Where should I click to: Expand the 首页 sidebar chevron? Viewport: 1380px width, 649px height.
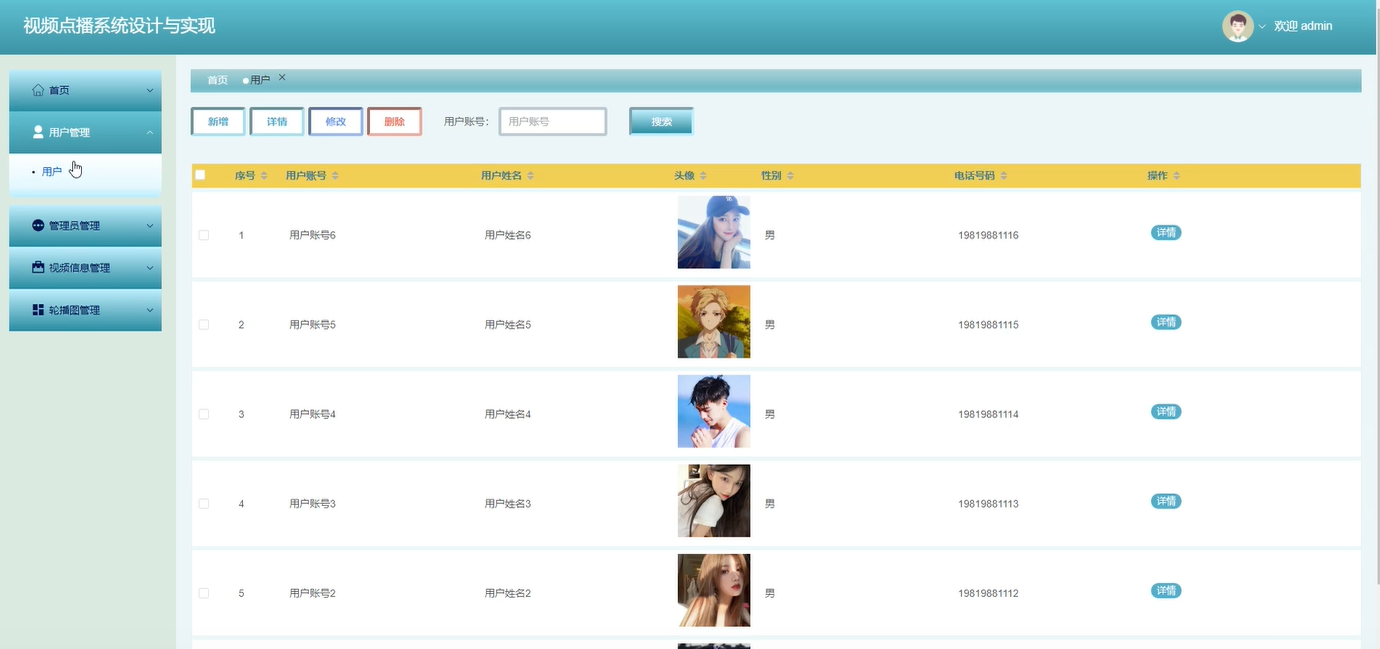(x=150, y=91)
